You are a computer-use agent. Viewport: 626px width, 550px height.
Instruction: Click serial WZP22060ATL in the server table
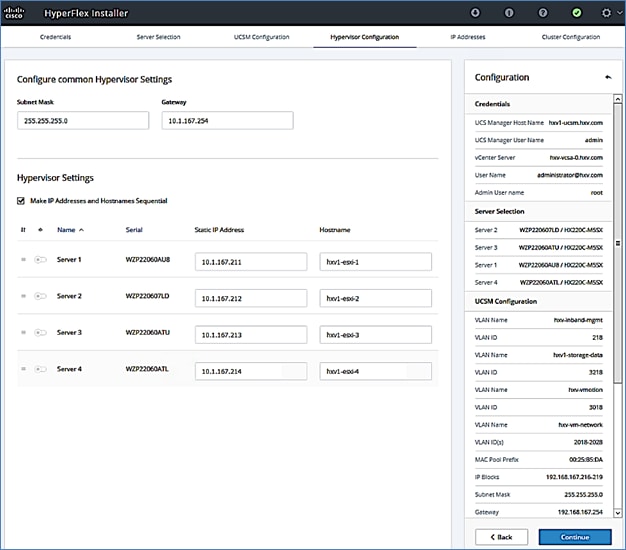click(147, 369)
